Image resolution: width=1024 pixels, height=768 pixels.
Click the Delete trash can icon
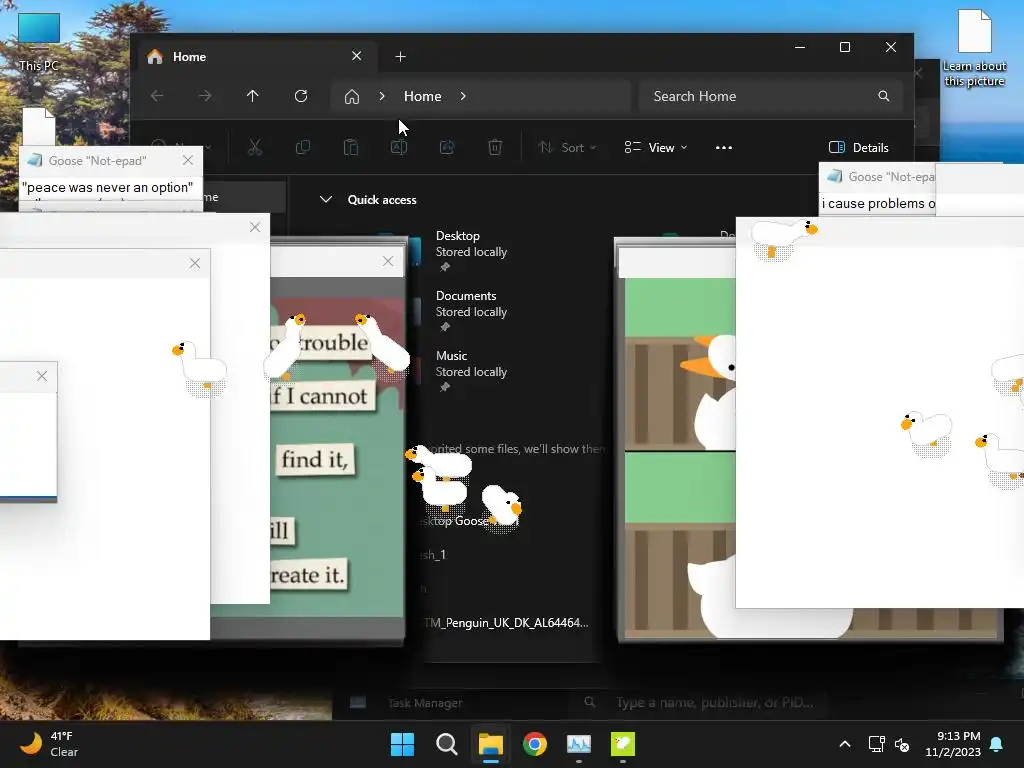click(495, 148)
